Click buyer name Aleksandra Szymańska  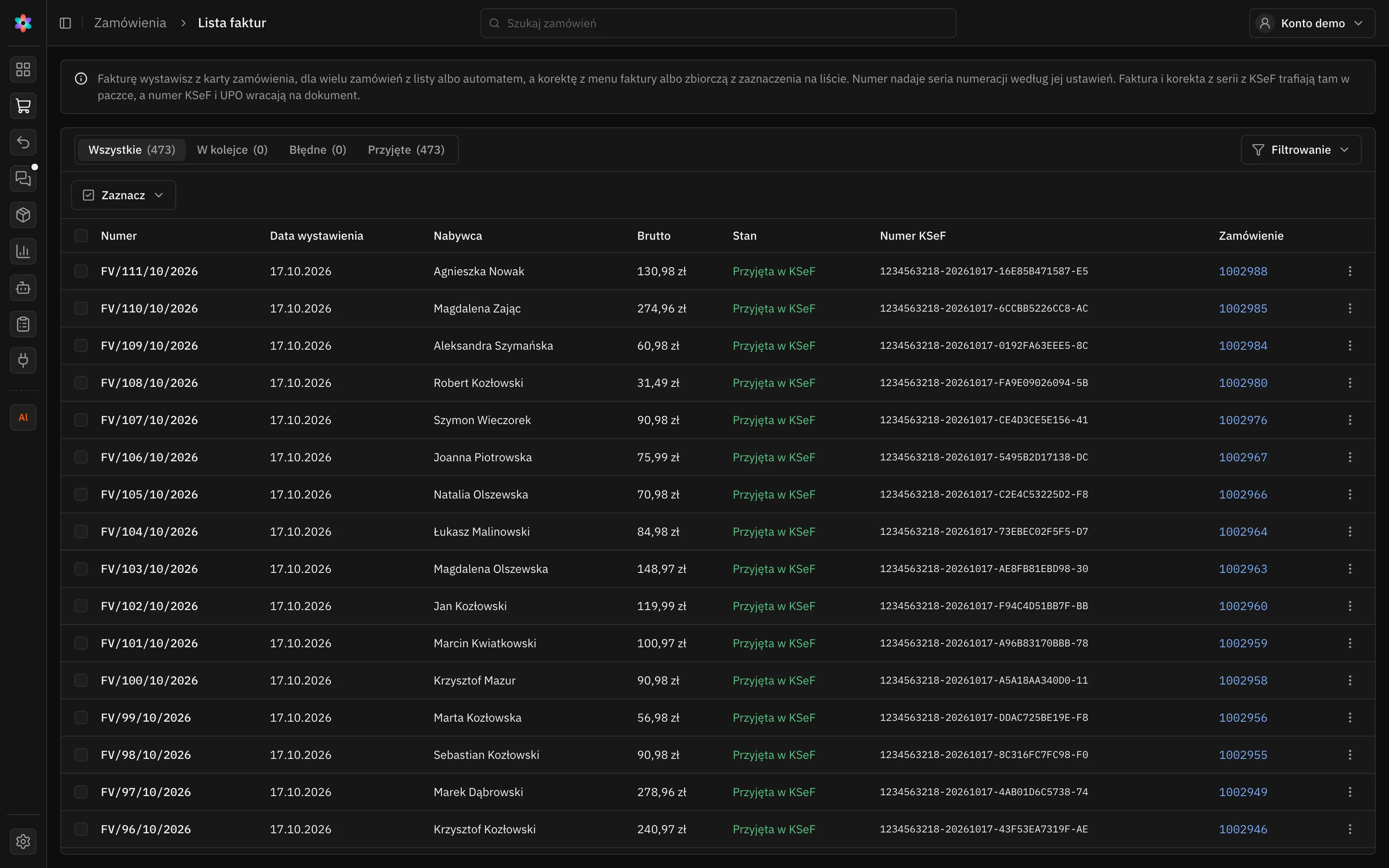coord(493,346)
